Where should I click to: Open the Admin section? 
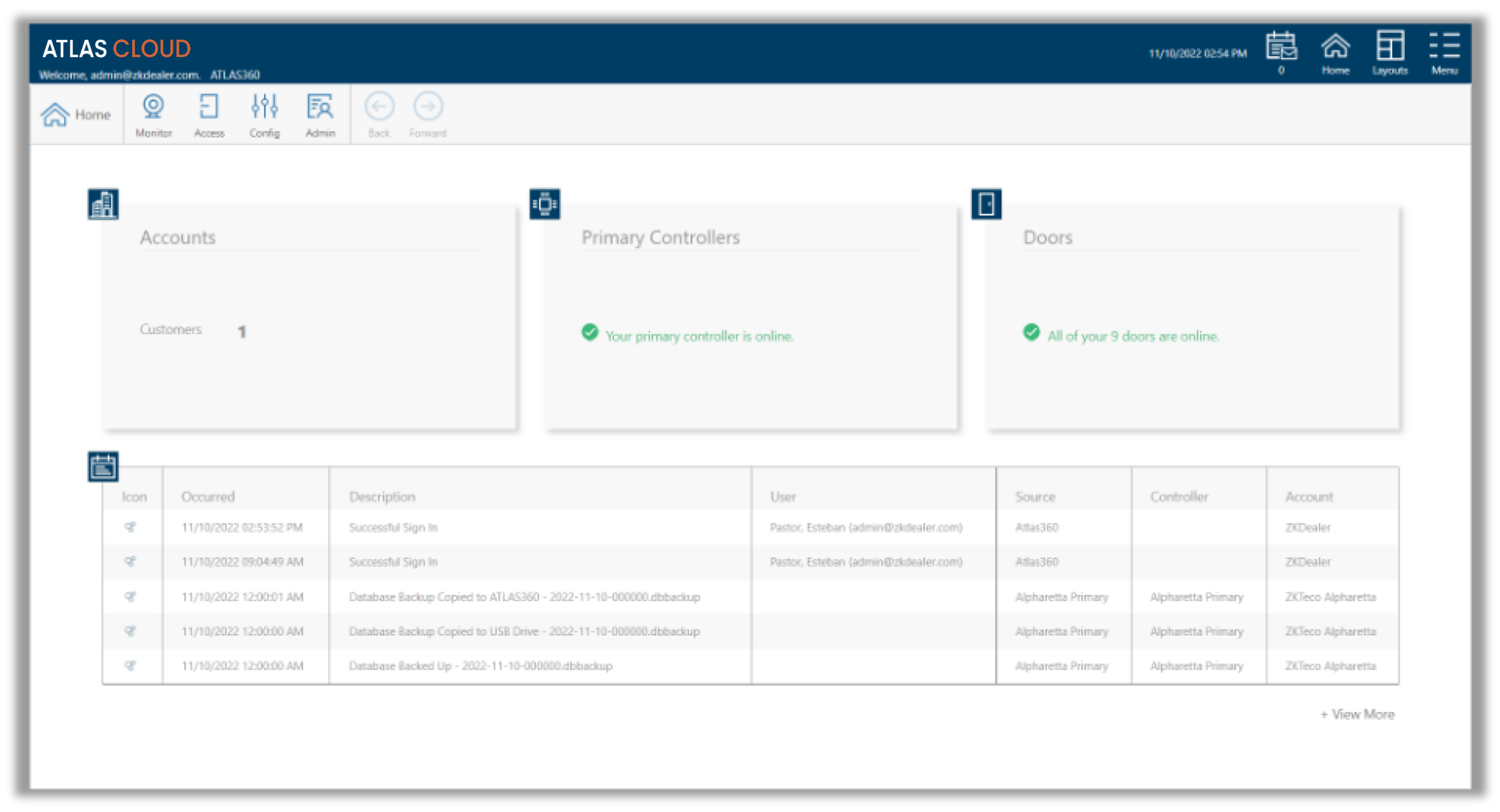click(x=320, y=114)
